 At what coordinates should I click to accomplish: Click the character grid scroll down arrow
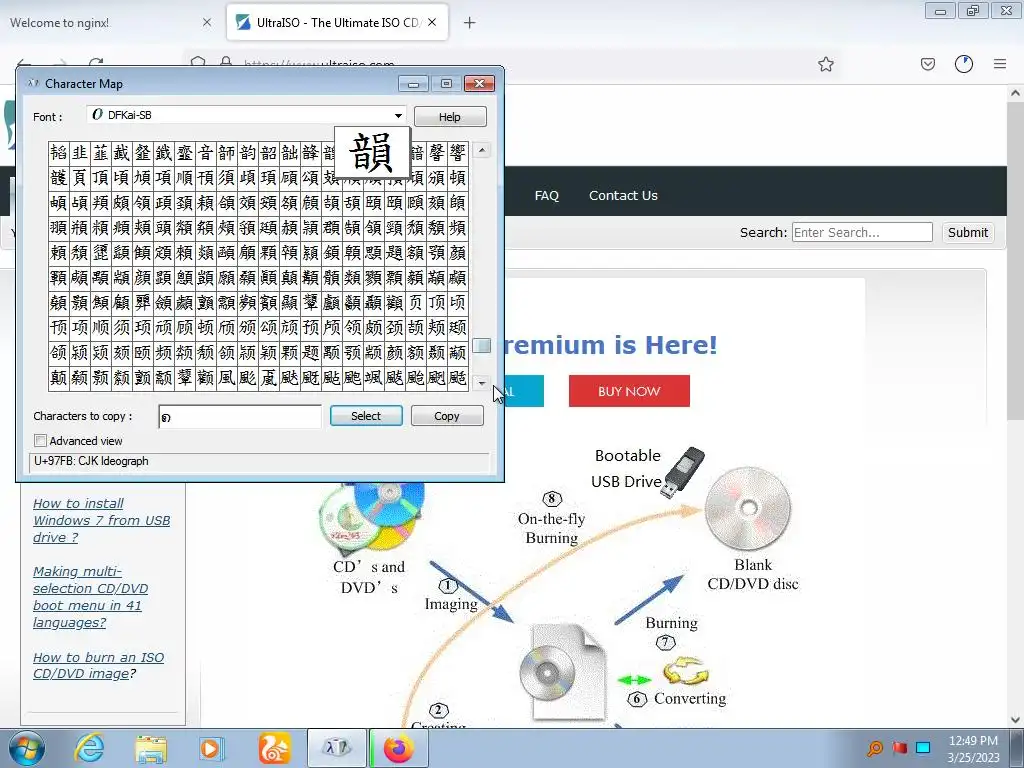click(x=481, y=383)
